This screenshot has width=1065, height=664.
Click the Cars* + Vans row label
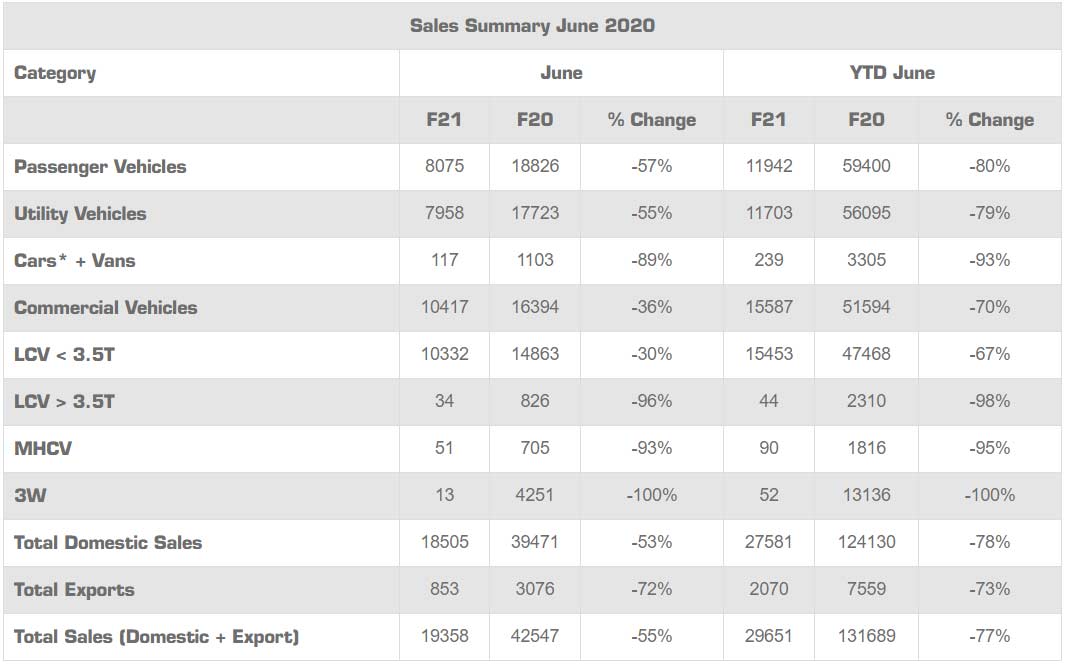click(x=75, y=261)
